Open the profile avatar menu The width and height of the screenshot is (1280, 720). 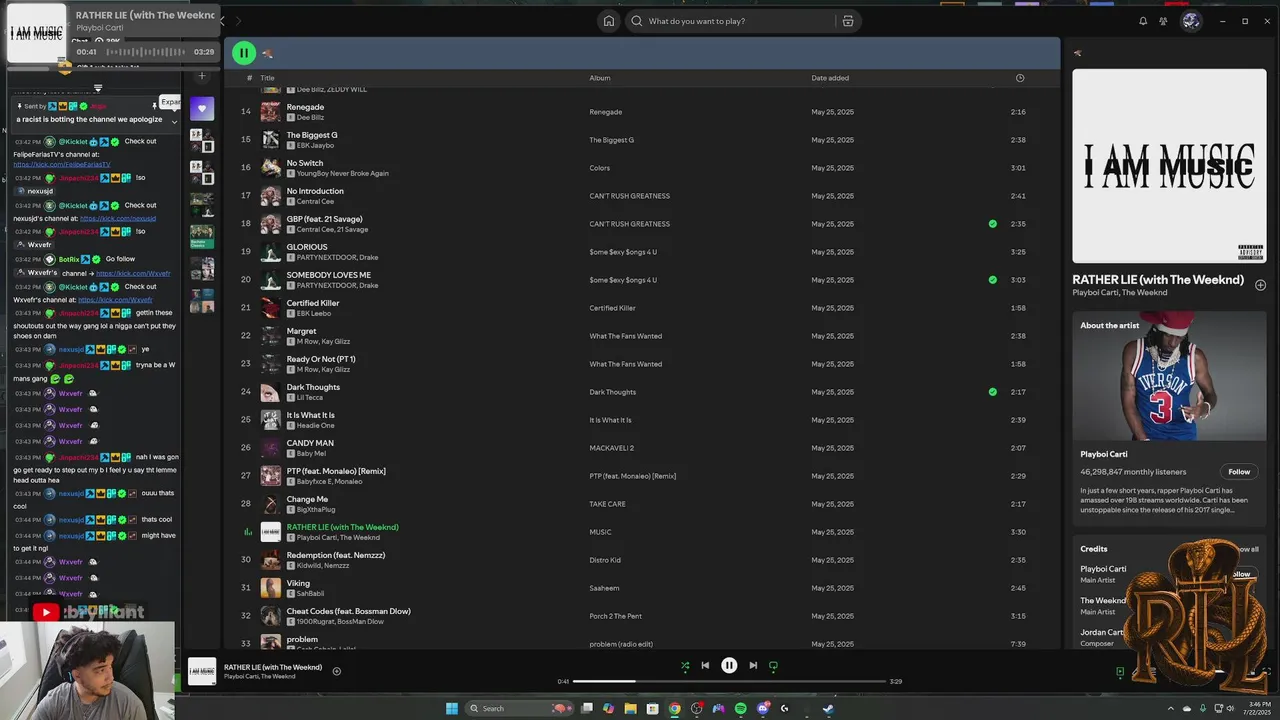click(x=1191, y=21)
